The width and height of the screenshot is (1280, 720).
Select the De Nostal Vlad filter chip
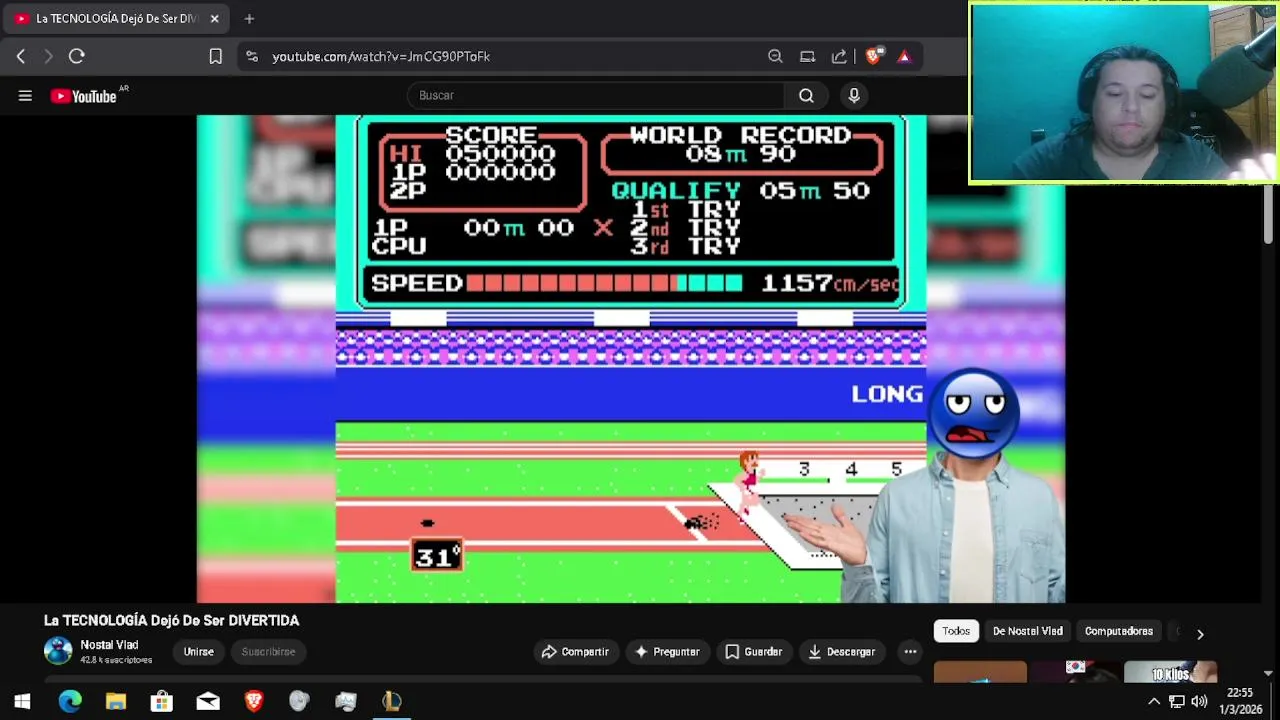(1027, 631)
